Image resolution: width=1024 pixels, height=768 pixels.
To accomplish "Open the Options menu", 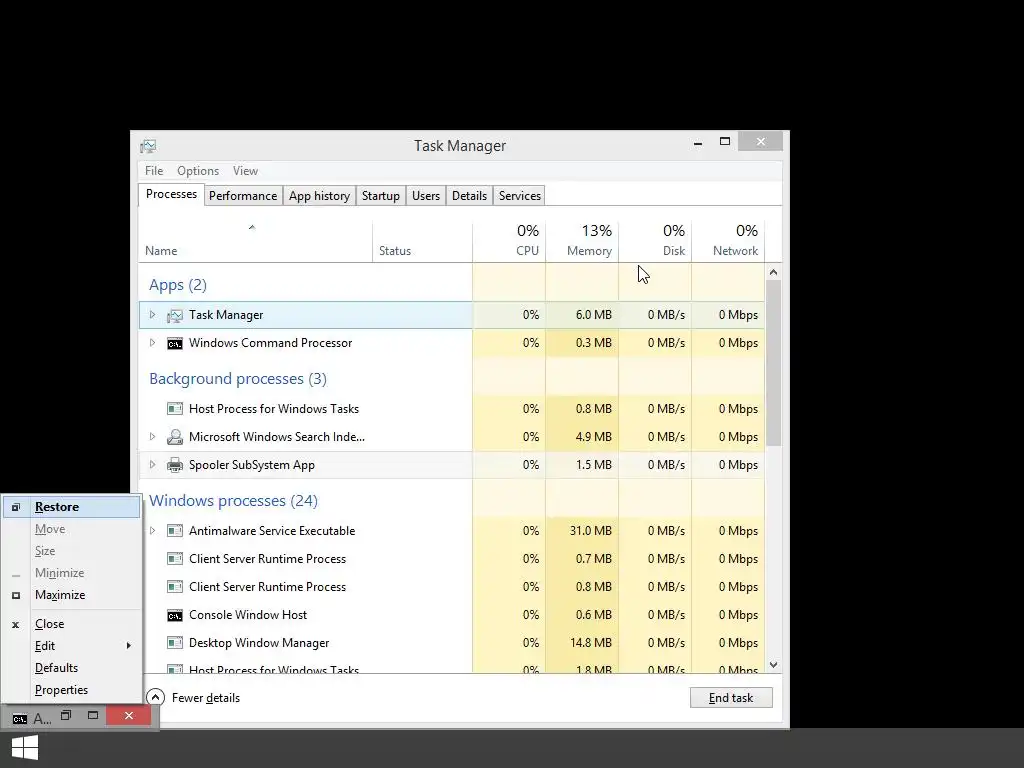I will click(198, 171).
